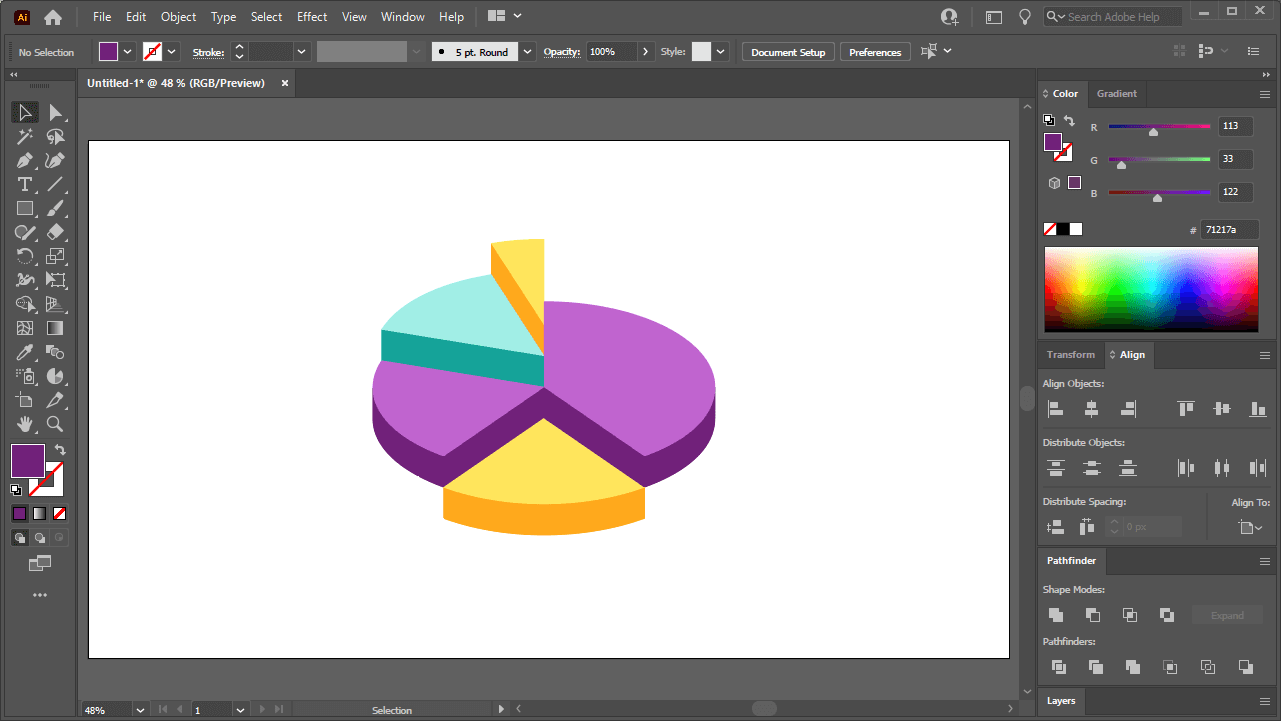Enable Draw Behind mode
The image size is (1281, 721).
point(40,538)
